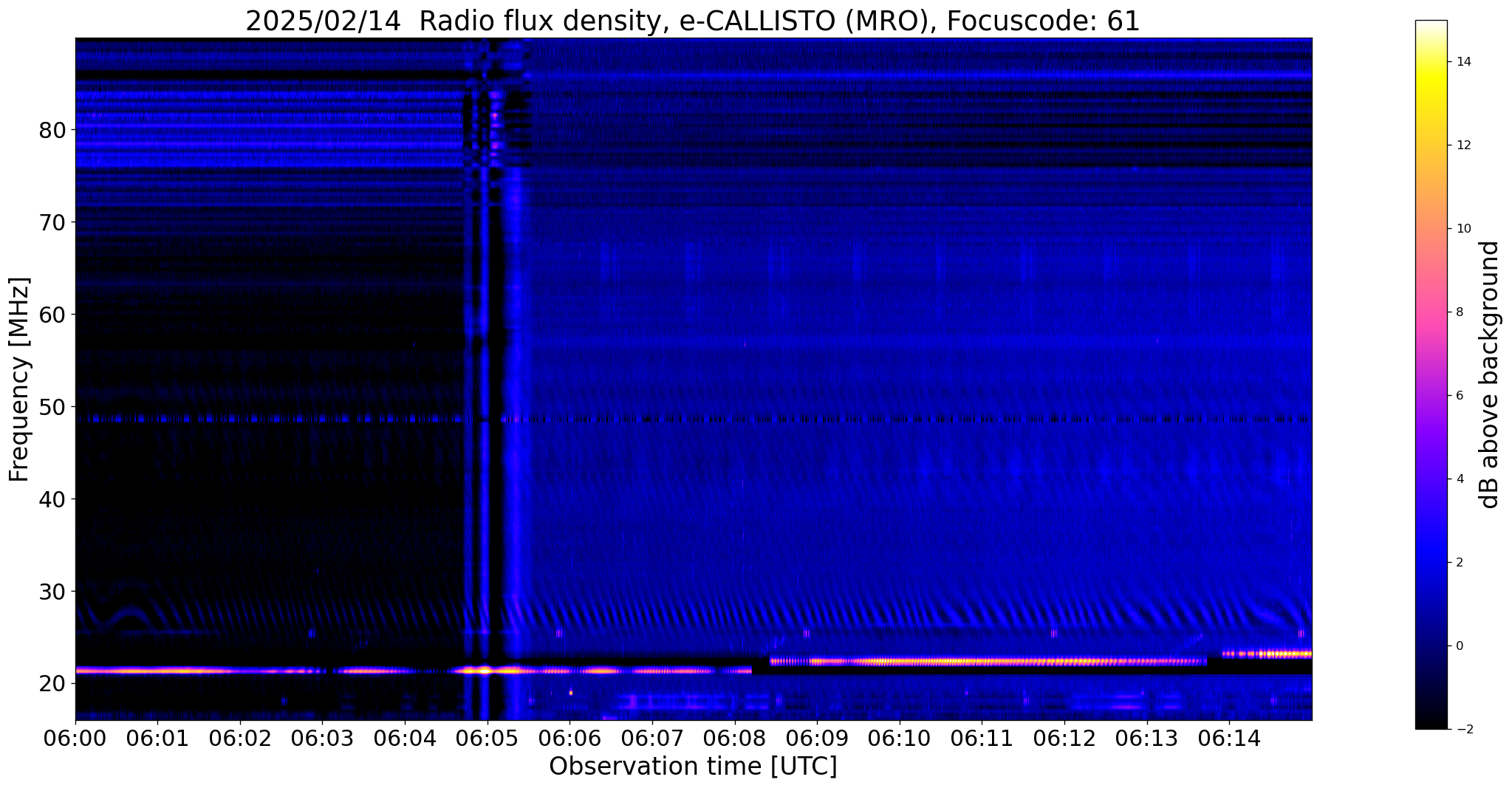Click the 06:10 time tick label
This screenshot has height=788, width=1512.
(900, 738)
